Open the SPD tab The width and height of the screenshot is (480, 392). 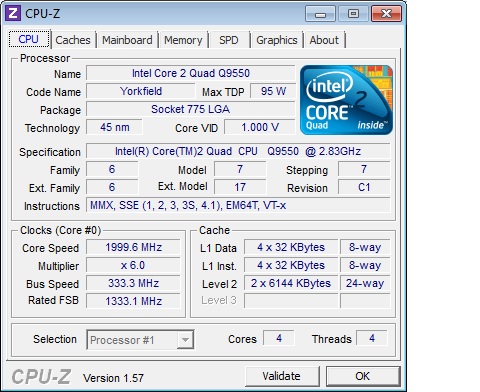[x=229, y=40]
